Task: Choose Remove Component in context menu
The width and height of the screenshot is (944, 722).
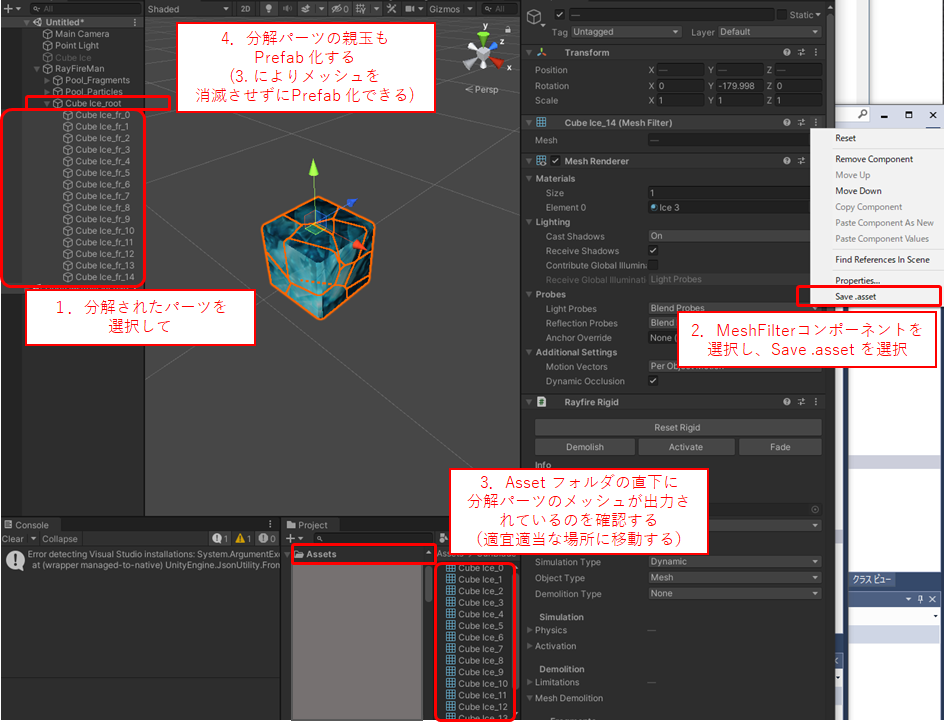Action: [x=877, y=159]
